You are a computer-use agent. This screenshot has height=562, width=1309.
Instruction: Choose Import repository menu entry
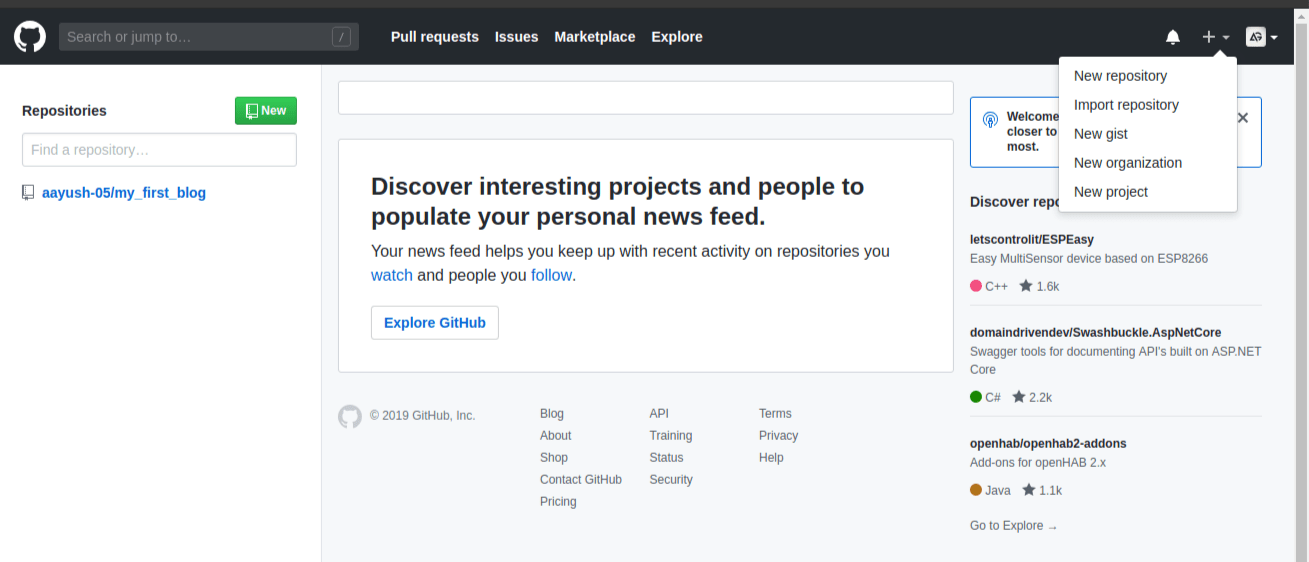1126,105
